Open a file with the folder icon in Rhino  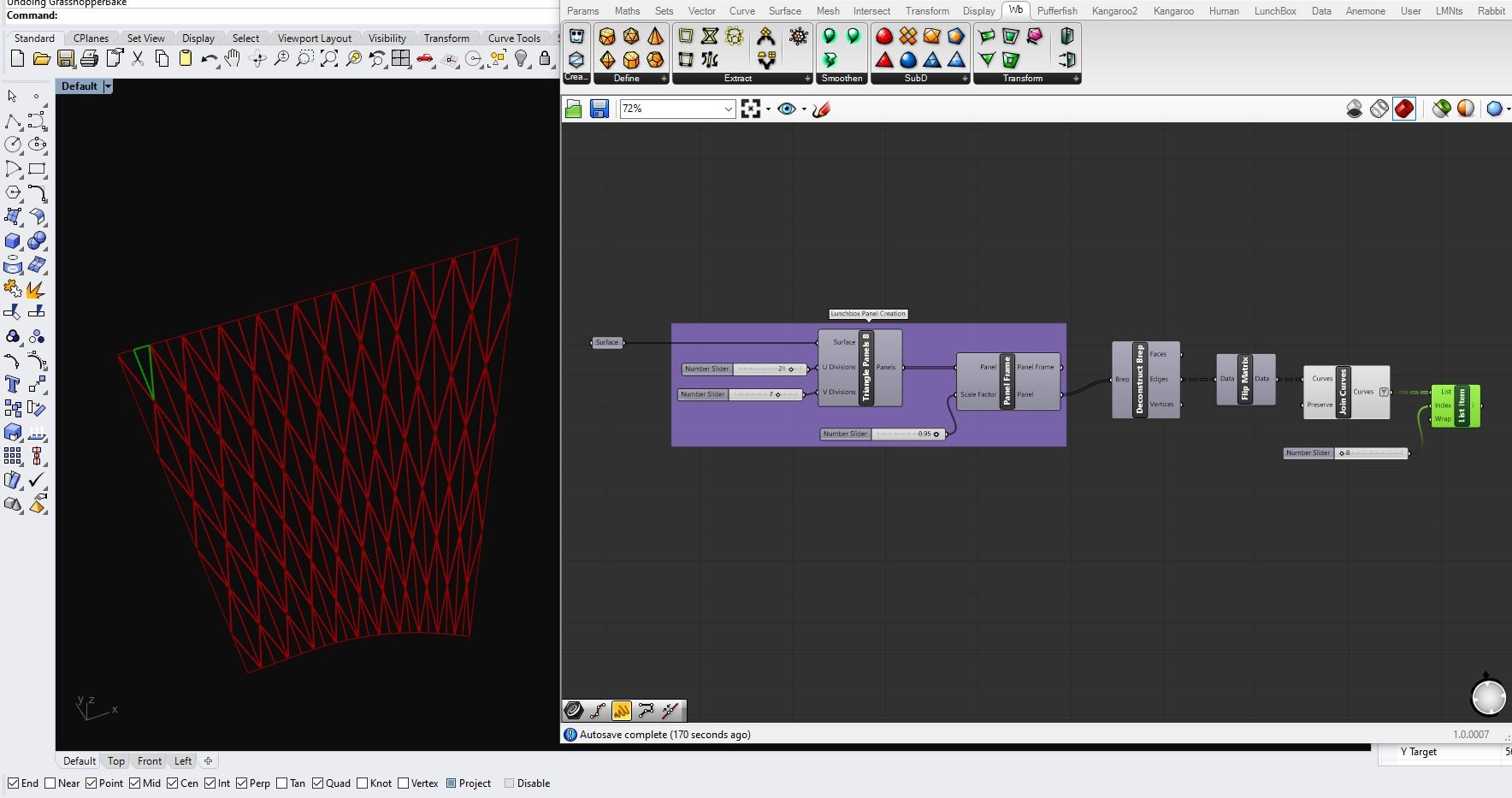tap(41, 58)
